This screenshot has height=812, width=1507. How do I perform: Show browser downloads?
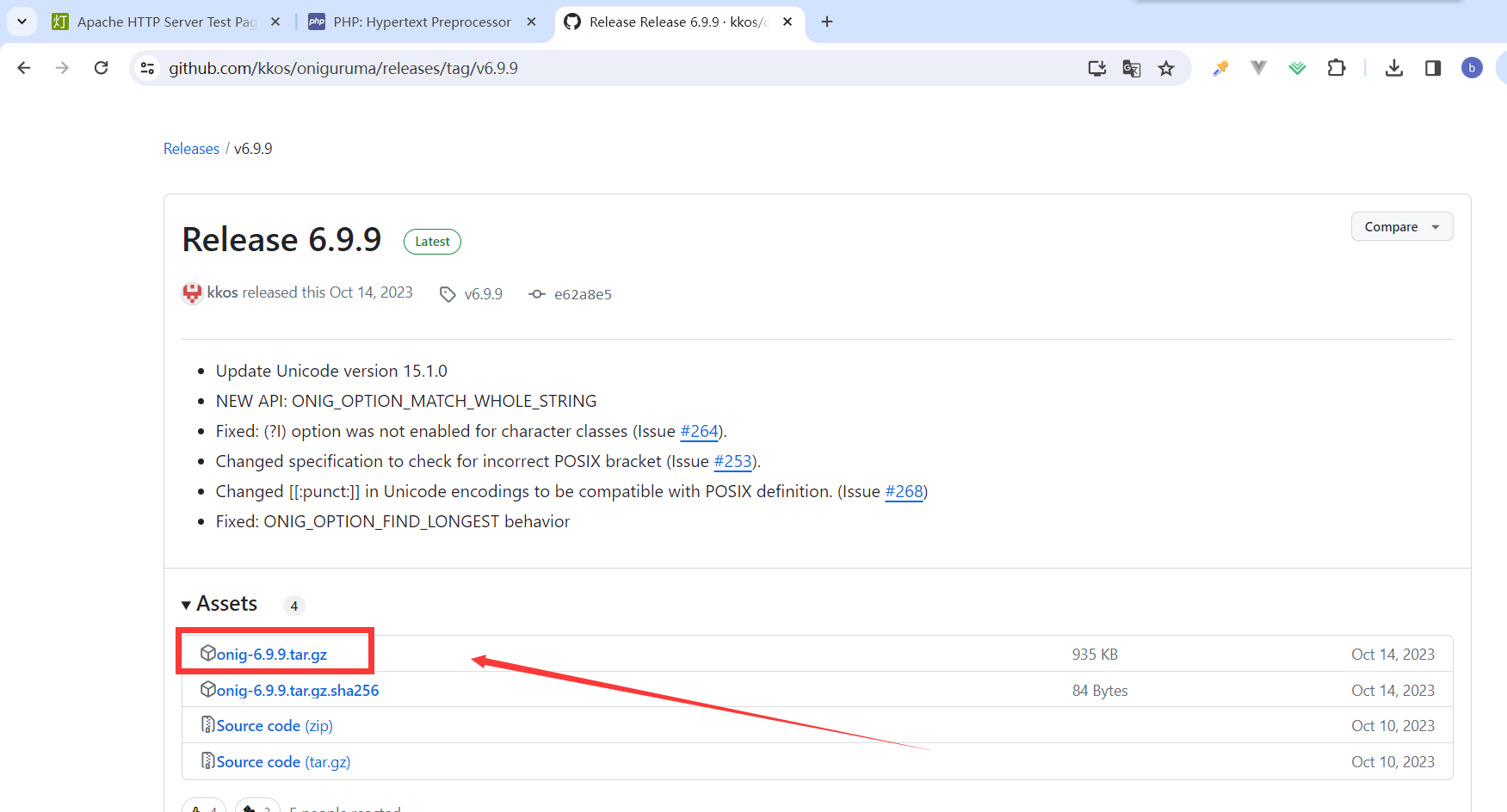coord(1394,68)
